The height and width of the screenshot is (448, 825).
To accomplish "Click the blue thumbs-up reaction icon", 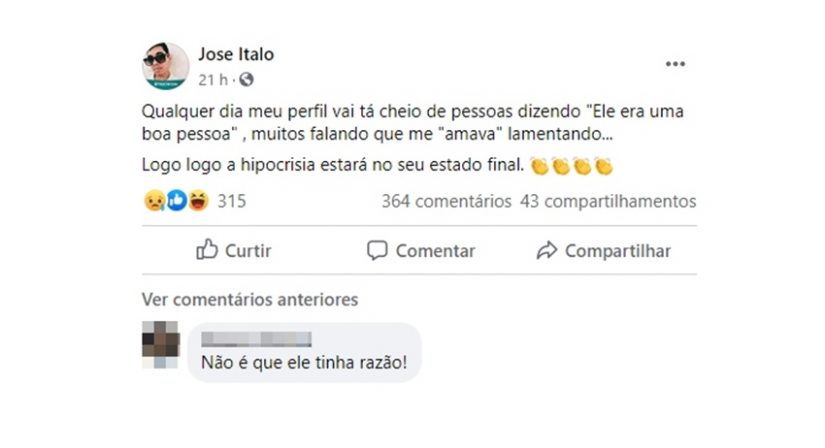I will (x=176, y=201).
